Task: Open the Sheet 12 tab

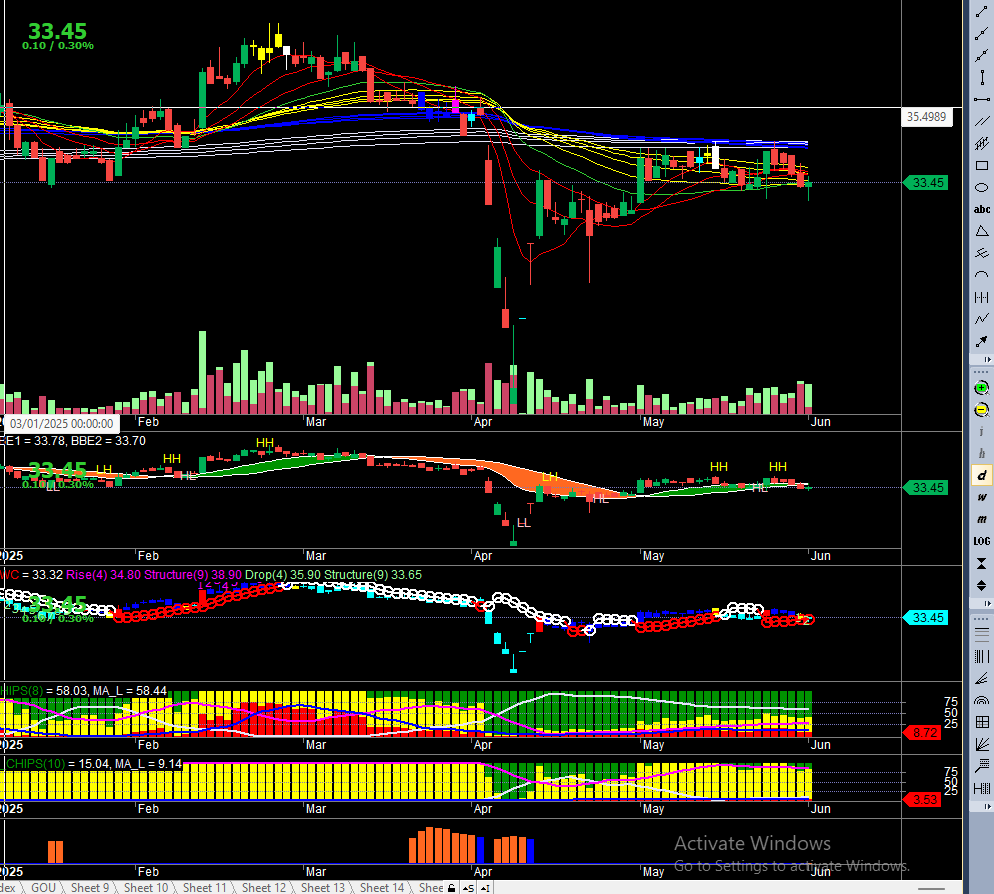Action: [x=264, y=888]
